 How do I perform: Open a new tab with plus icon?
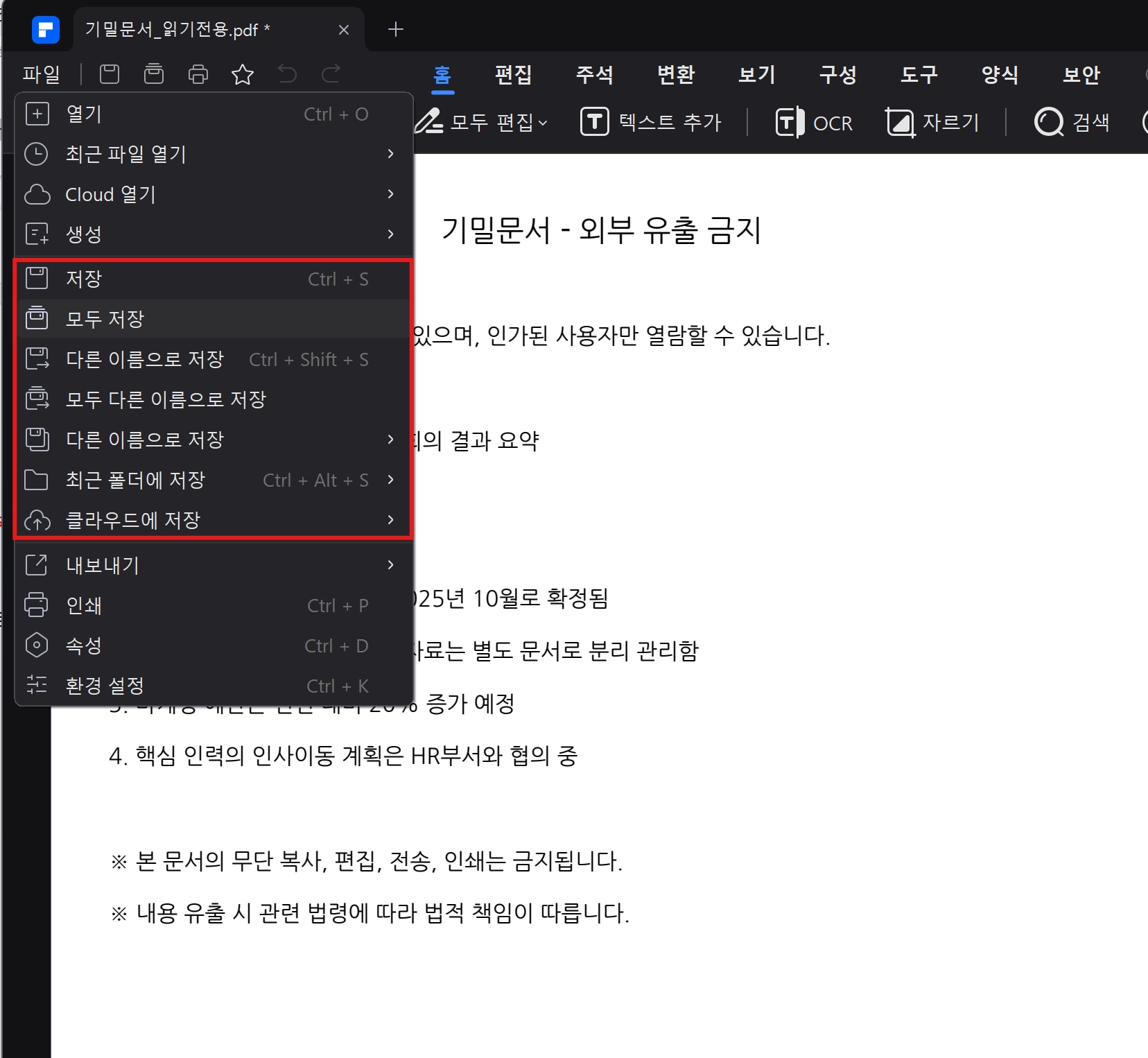[396, 29]
